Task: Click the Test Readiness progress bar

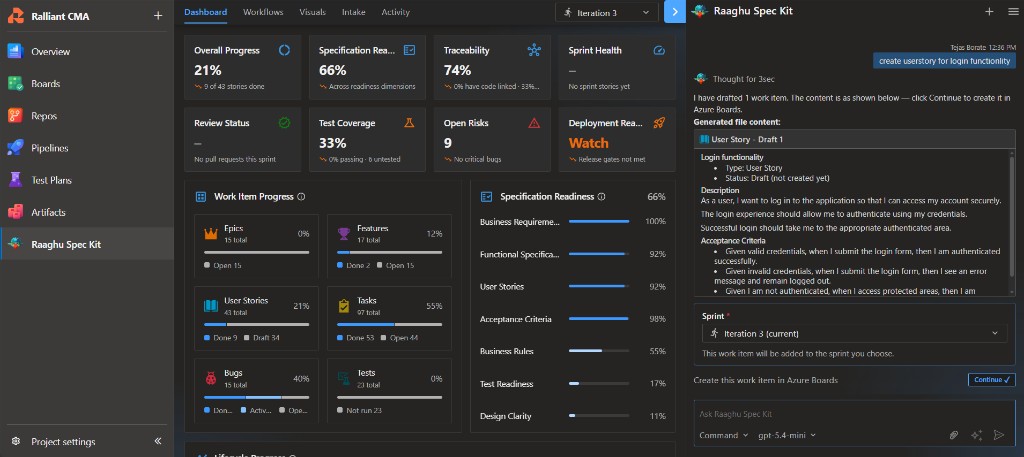Action: (599, 383)
